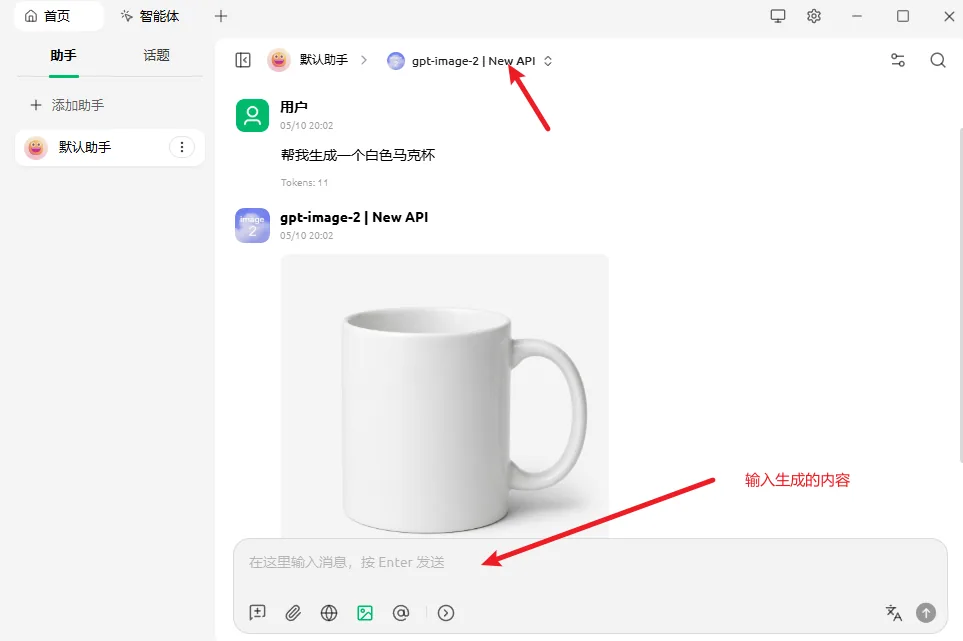
Task: Click the green user avatar
Action: (252, 115)
